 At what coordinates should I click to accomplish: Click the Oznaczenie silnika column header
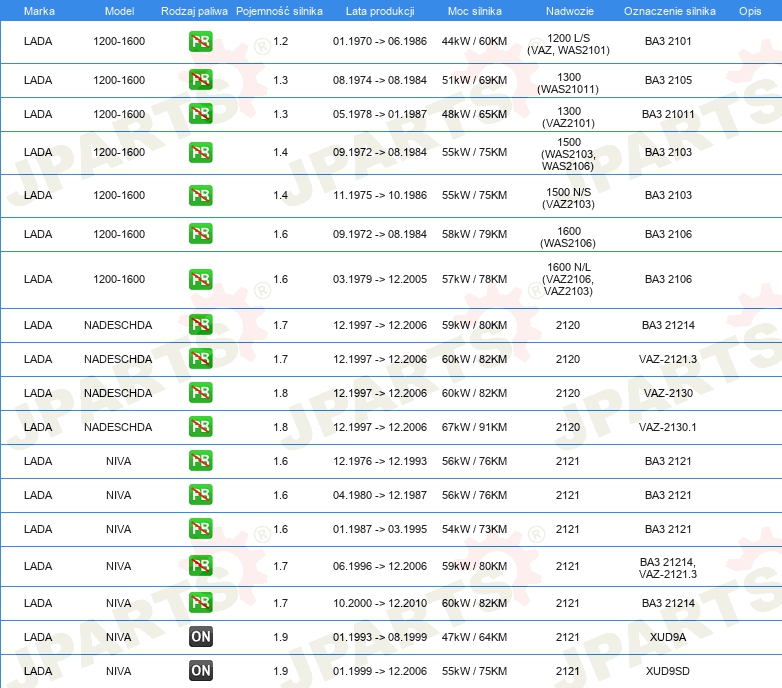pos(669,10)
